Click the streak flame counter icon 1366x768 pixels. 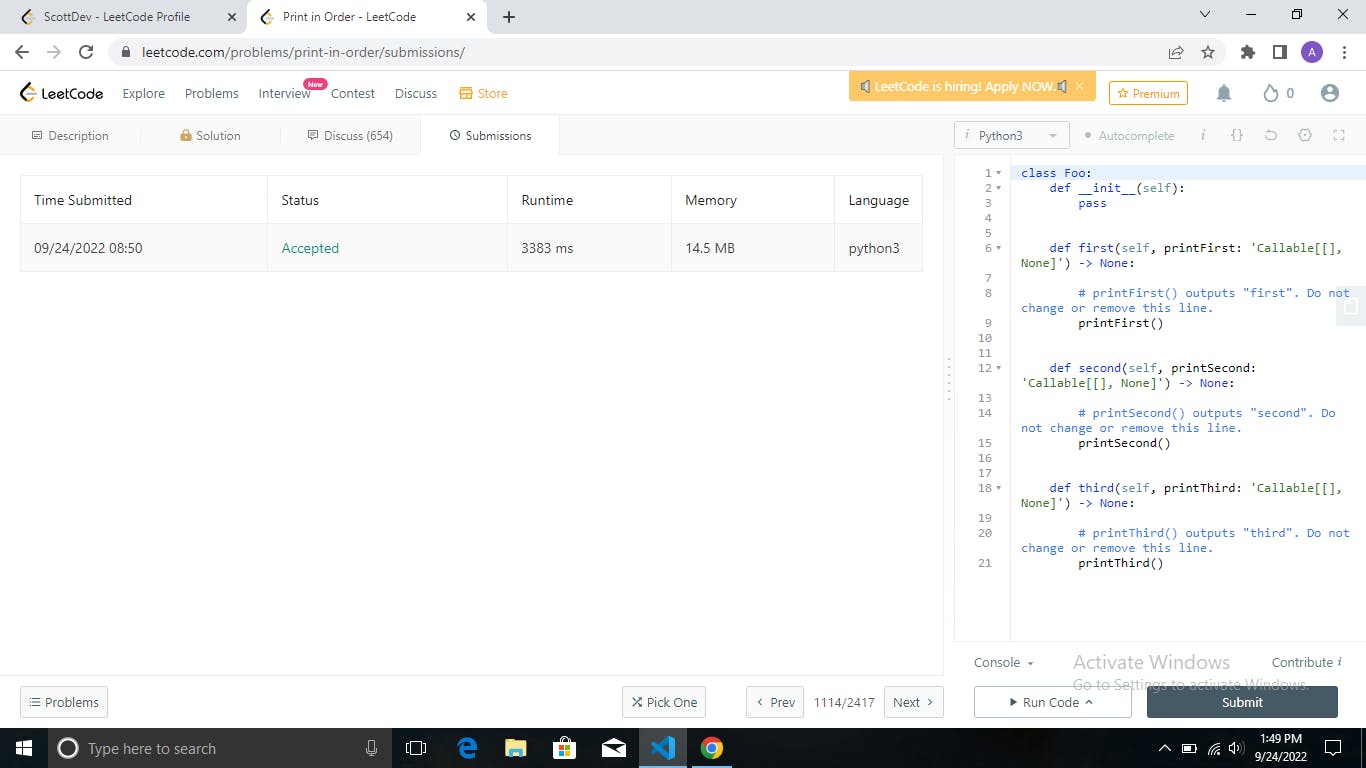[1271, 93]
